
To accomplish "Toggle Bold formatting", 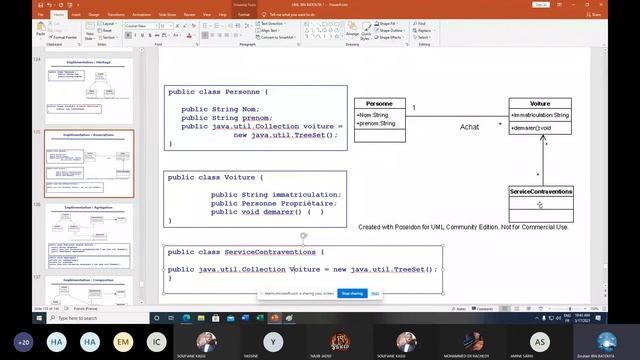I will pyautogui.click(x=128, y=36).
